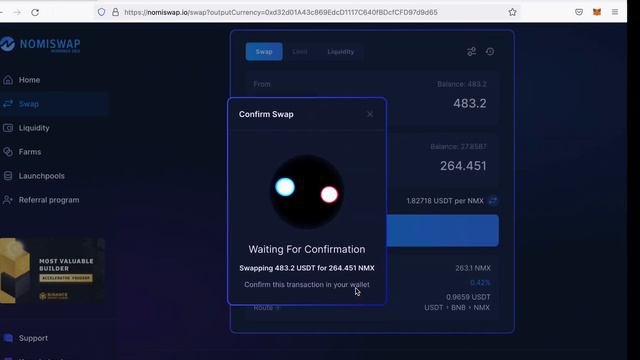Click the Support chat icon

(8, 338)
